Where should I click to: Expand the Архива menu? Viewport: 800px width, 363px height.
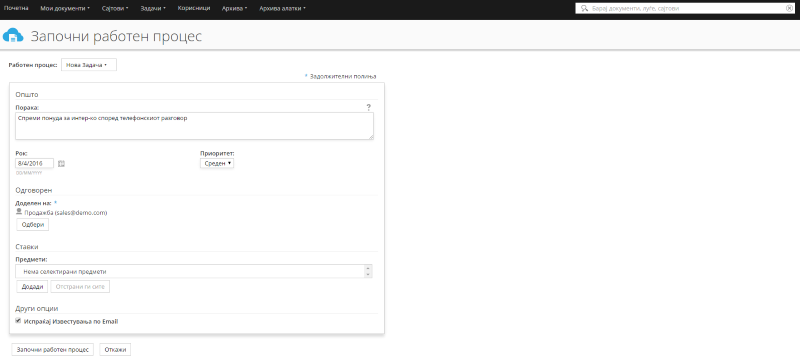[235, 8]
